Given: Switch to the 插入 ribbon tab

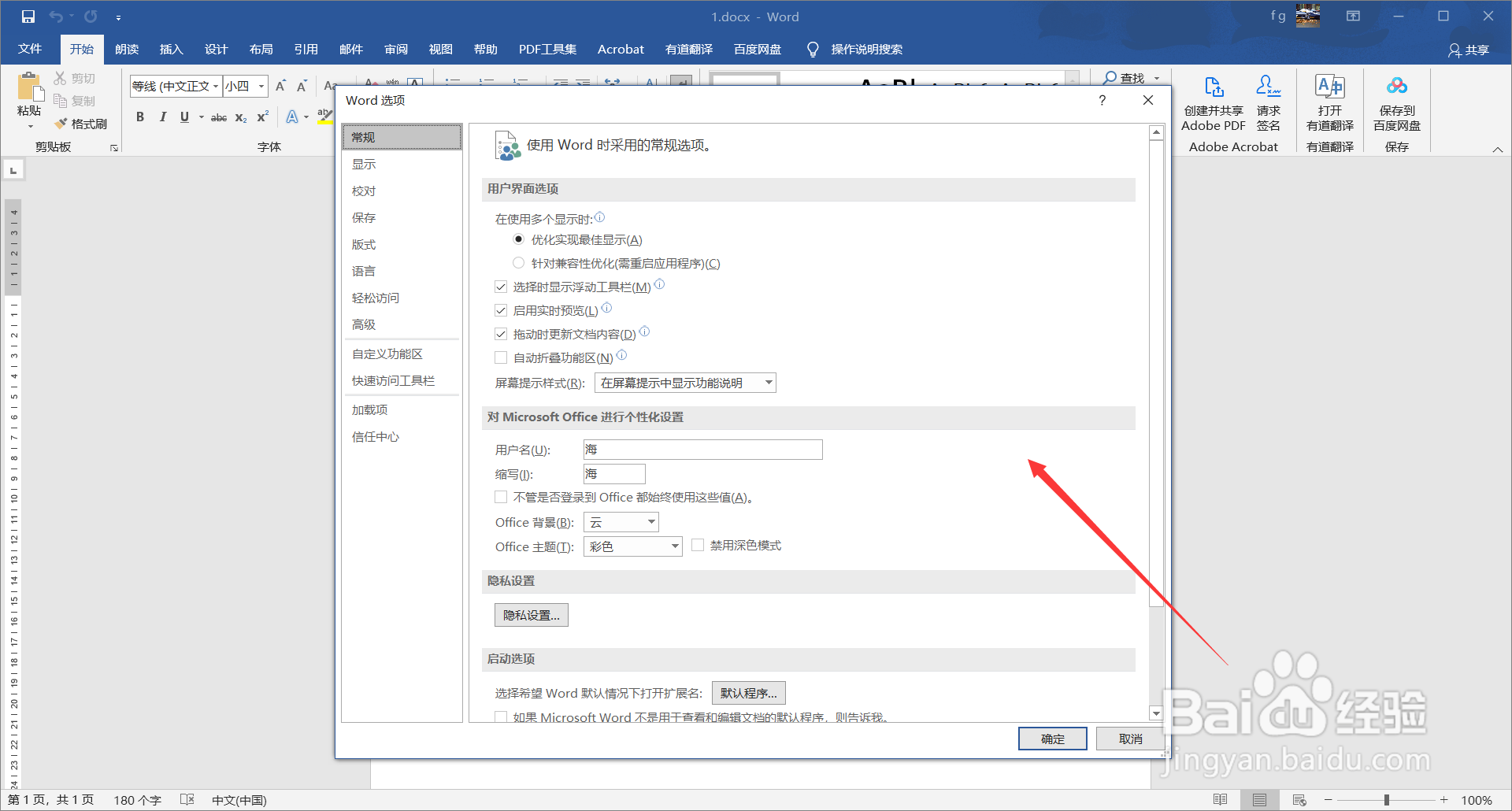Looking at the screenshot, I should point(171,49).
